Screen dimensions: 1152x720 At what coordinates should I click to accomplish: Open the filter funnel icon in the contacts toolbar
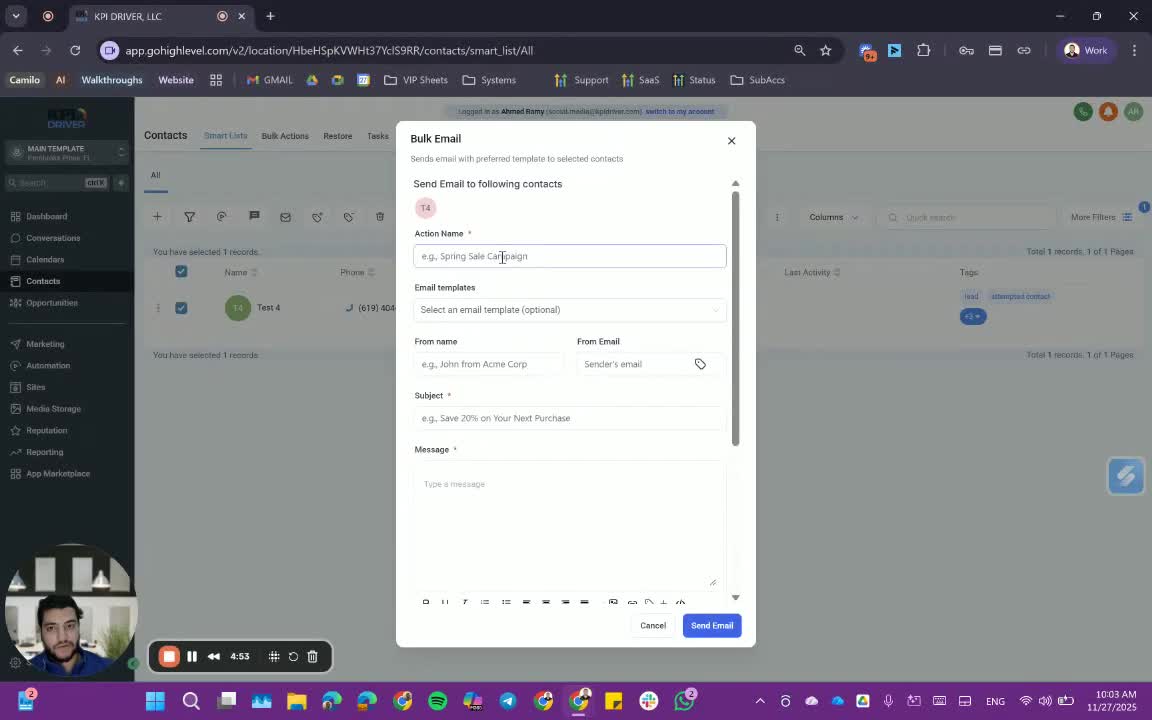(190, 217)
